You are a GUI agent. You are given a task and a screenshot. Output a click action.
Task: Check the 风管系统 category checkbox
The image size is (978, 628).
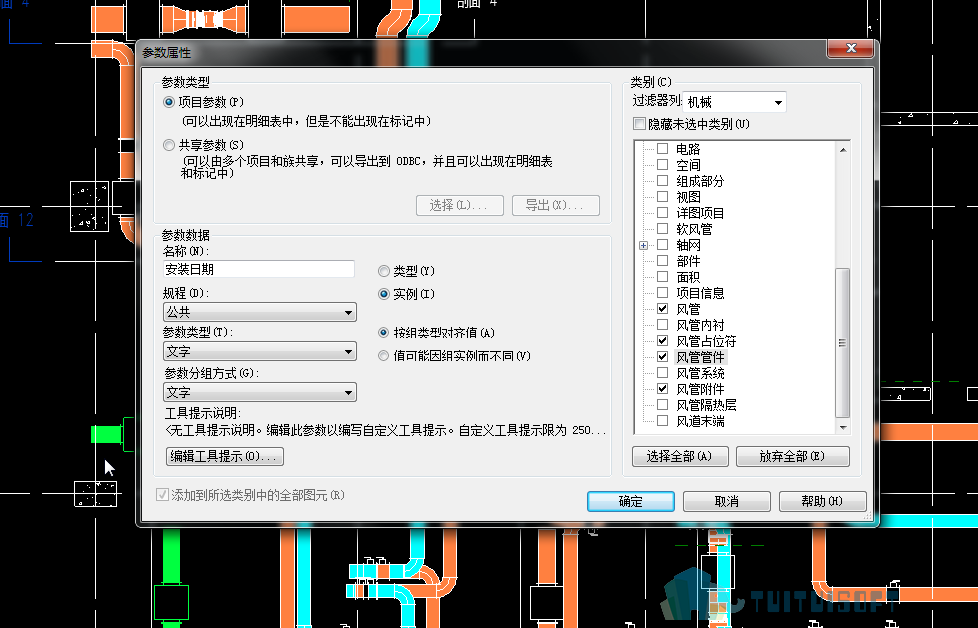click(662, 373)
